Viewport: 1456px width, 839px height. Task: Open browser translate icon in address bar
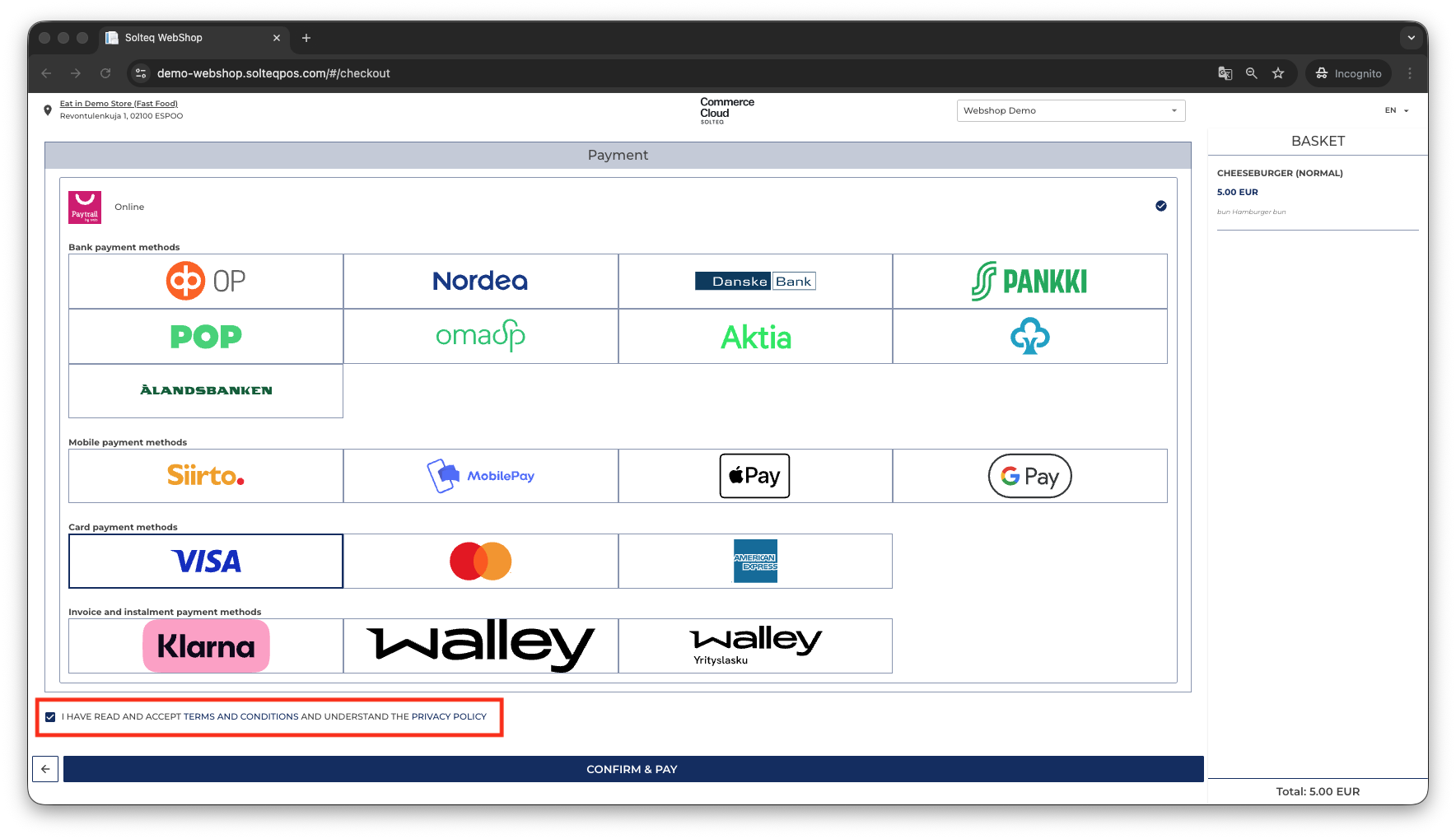tap(1225, 73)
